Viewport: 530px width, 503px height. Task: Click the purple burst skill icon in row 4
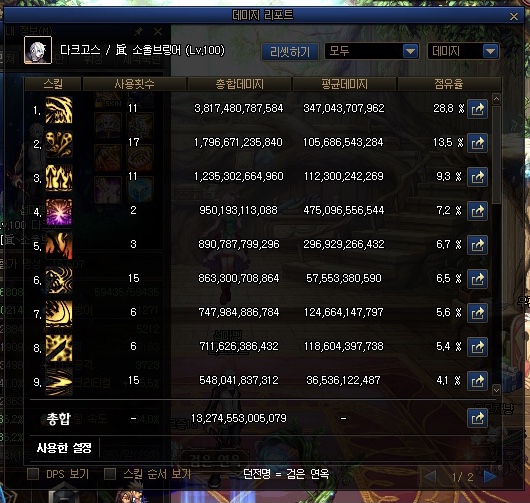[59, 212]
